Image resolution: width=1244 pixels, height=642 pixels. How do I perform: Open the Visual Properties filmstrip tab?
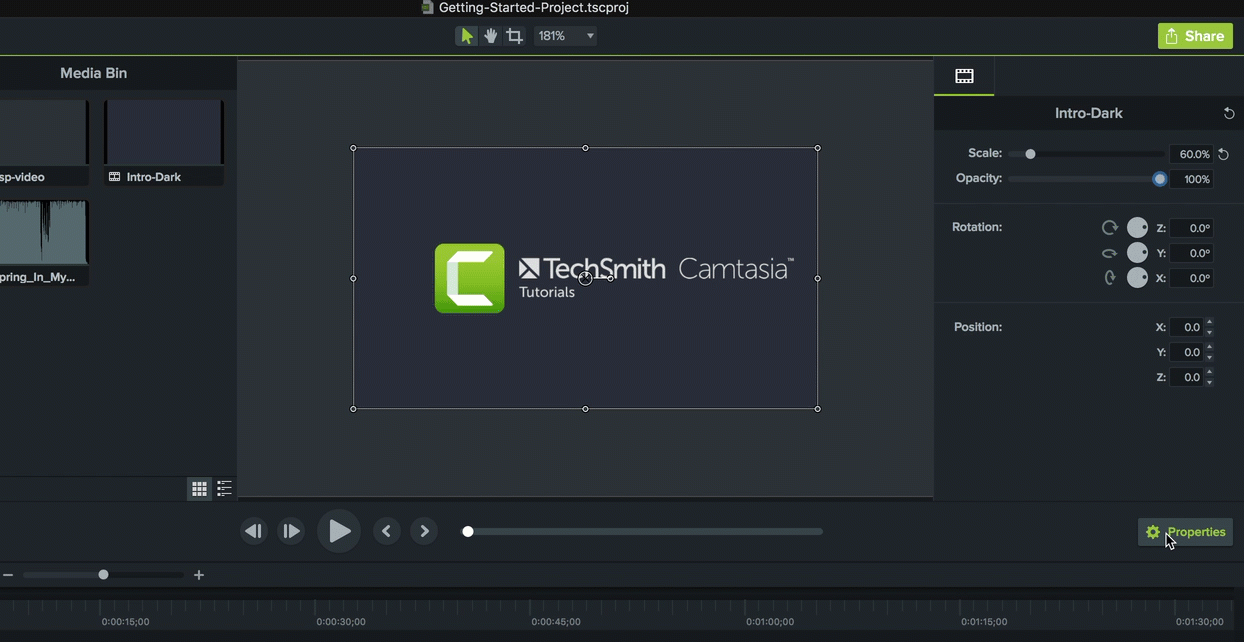[964, 76]
